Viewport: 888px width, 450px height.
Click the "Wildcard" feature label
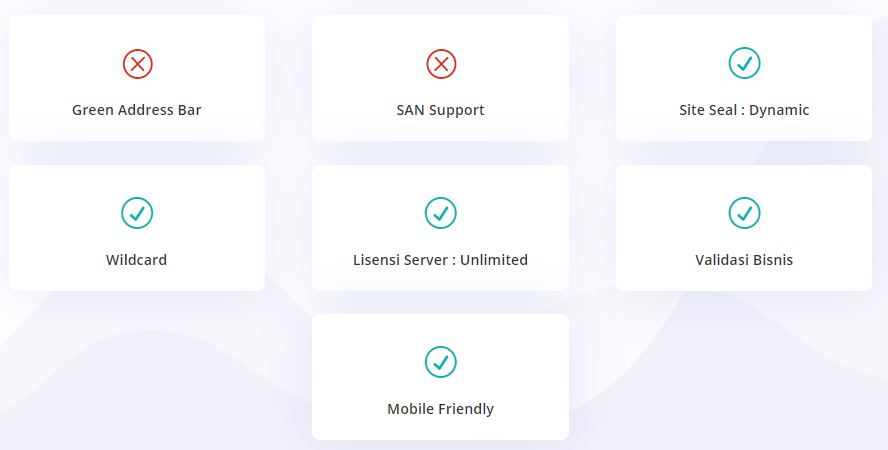point(137,260)
